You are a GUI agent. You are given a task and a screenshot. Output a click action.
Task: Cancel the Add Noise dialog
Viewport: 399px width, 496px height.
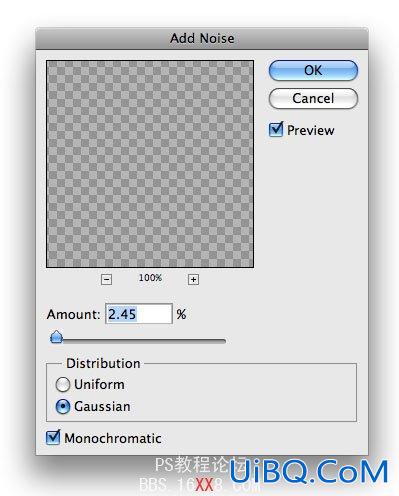pos(313,98)
